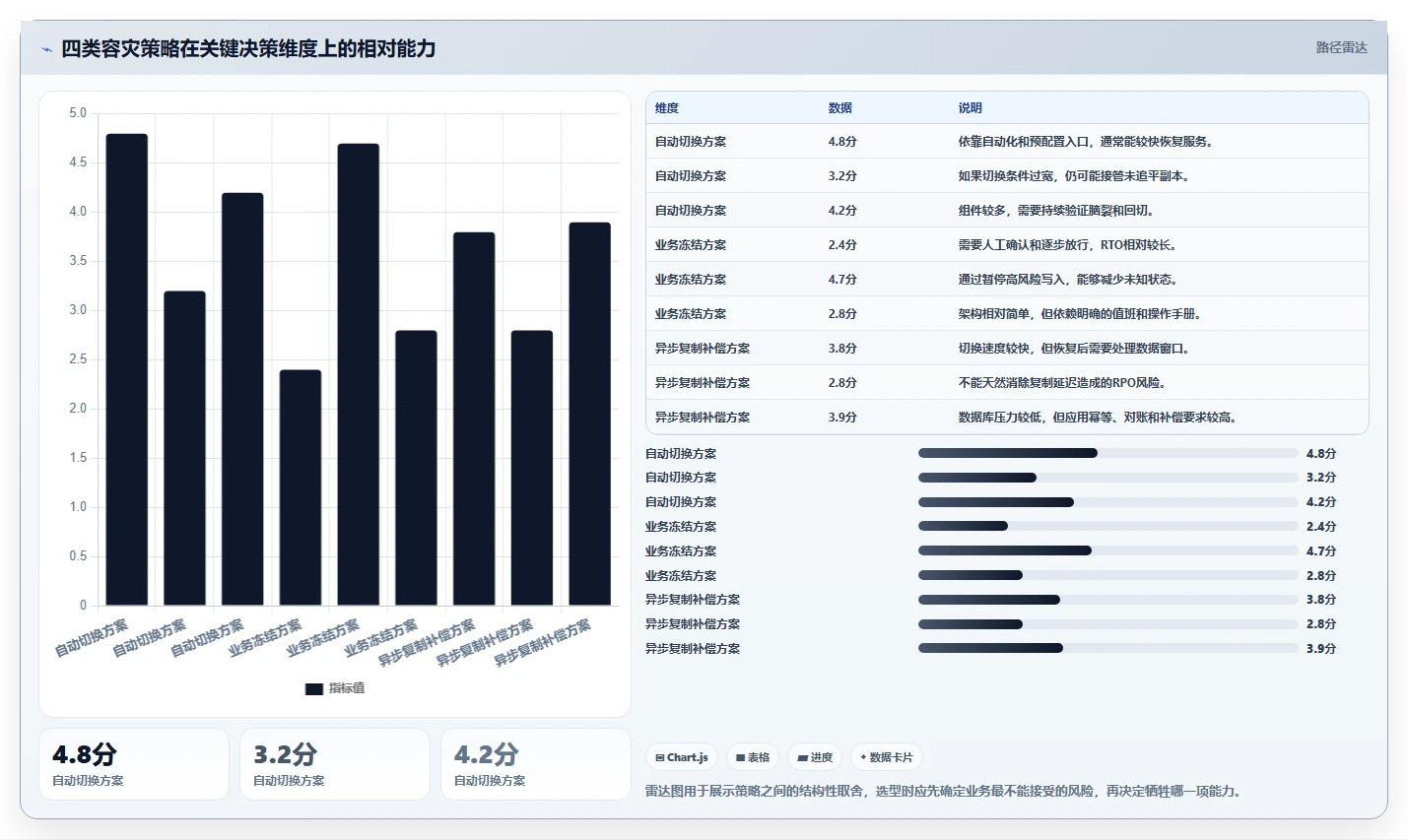Click the small blue icon beside the title
Viewport: 1408px width, 840px height.
tap(46, 49)
